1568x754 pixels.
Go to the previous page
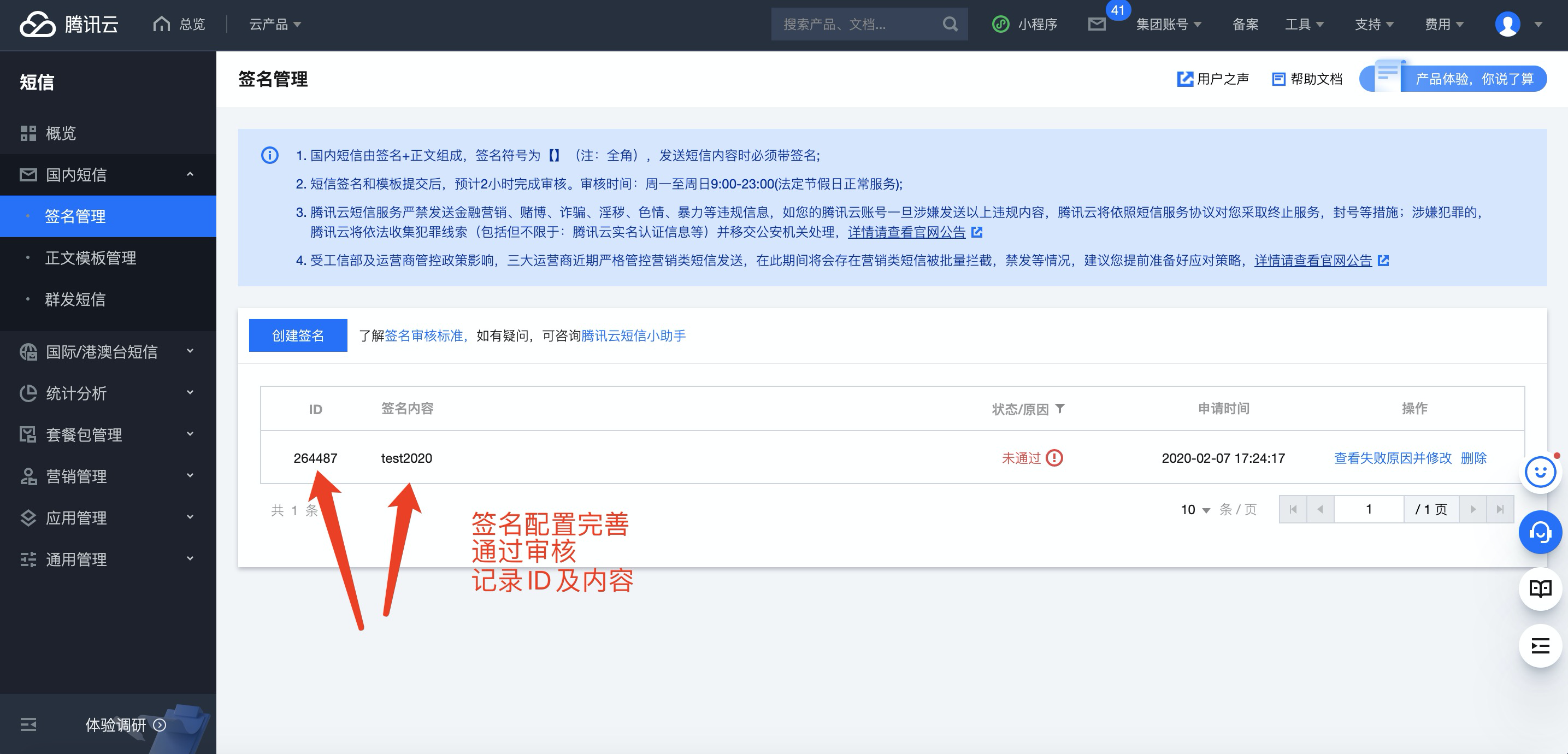1321,509
